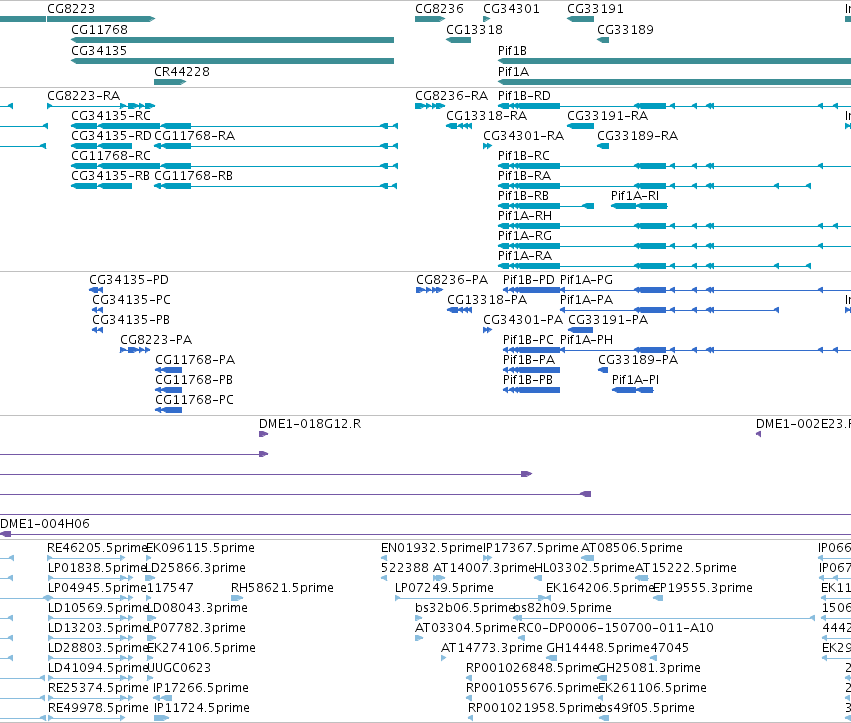Select the Pif1A gene label
This screenshot has width=851, height=723.
click(513, 72)
